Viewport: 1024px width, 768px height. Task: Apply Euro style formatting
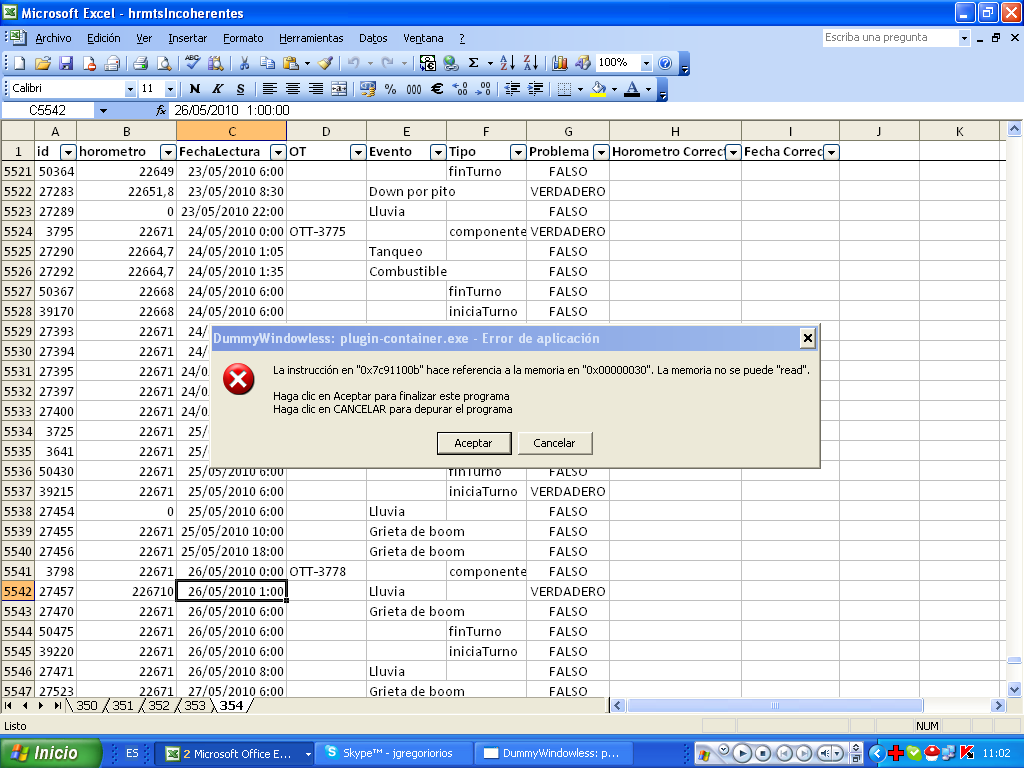(x=437, y=89)
